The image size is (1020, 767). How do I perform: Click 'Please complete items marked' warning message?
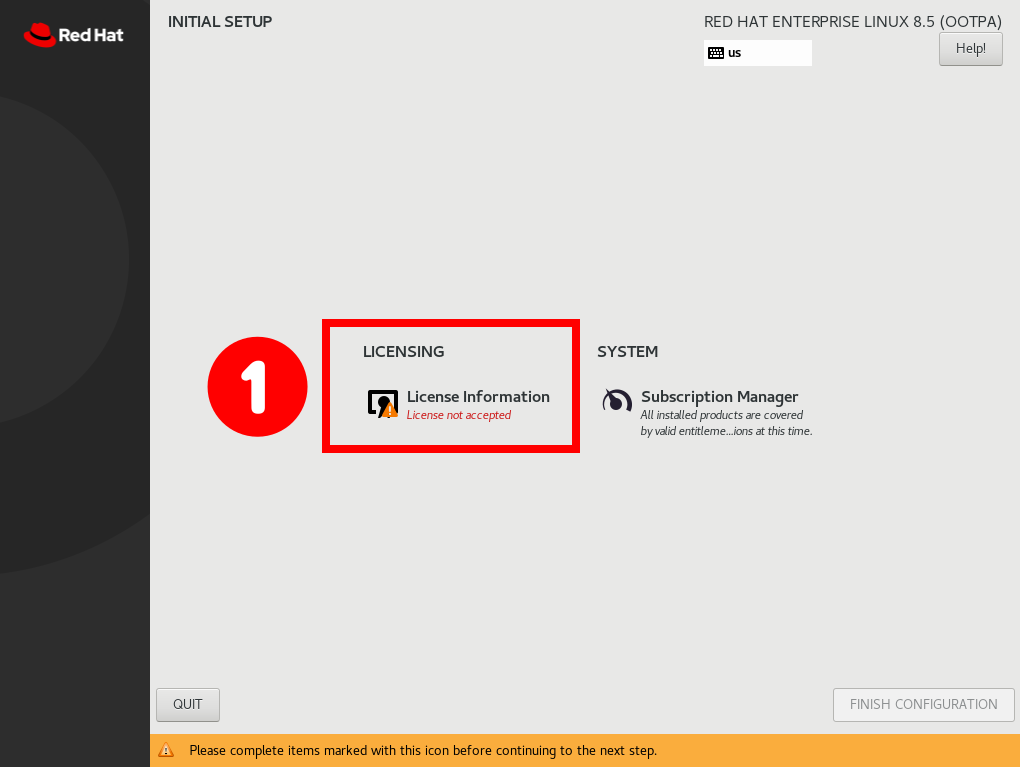point(423,750)
